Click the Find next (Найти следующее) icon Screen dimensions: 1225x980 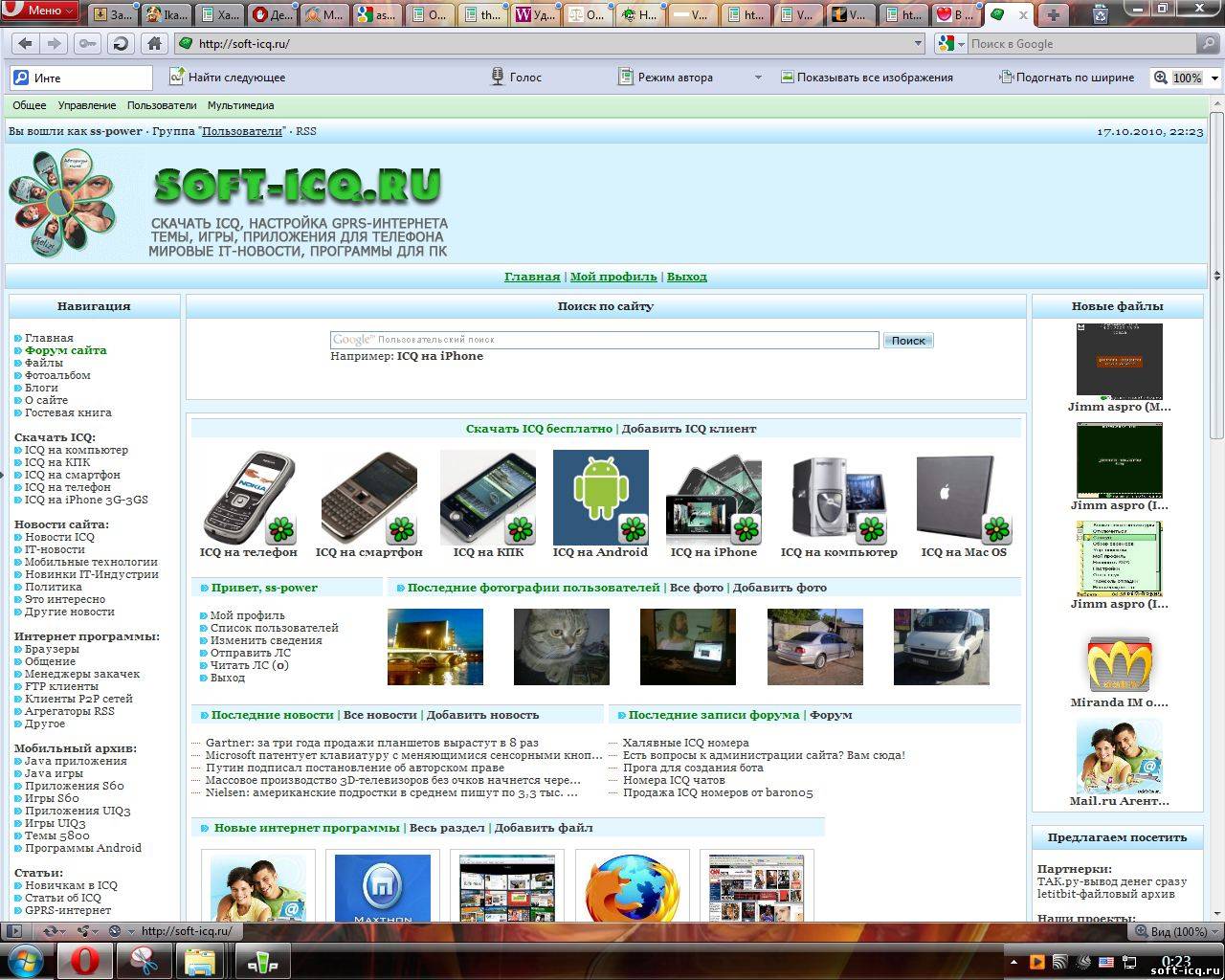176,77
